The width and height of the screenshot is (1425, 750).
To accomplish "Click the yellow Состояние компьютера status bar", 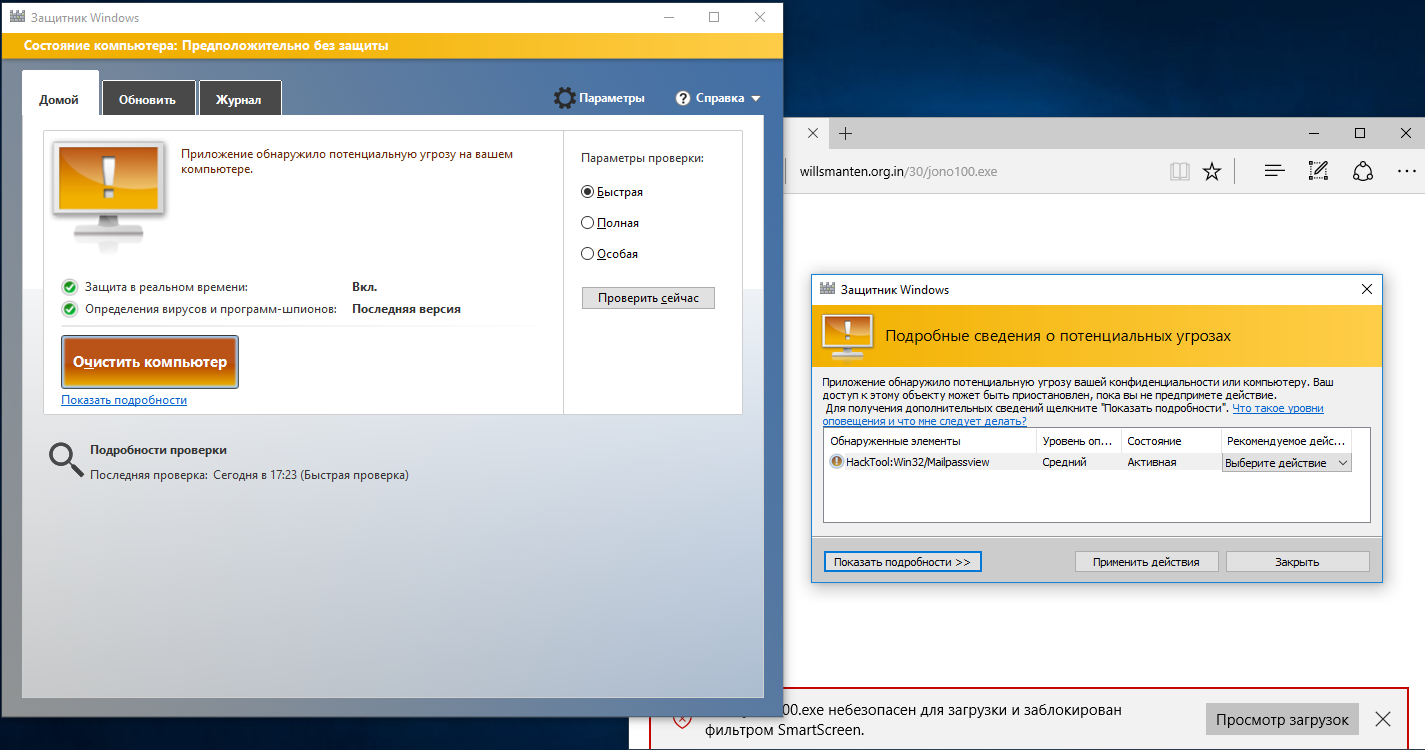I will pyautogui.click(x=391, y=45).
